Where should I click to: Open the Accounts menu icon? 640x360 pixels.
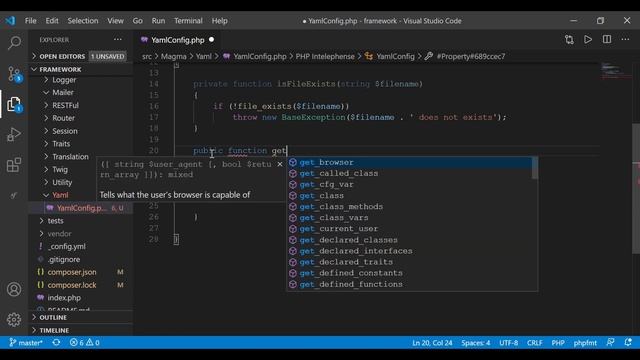pos(14,289)
